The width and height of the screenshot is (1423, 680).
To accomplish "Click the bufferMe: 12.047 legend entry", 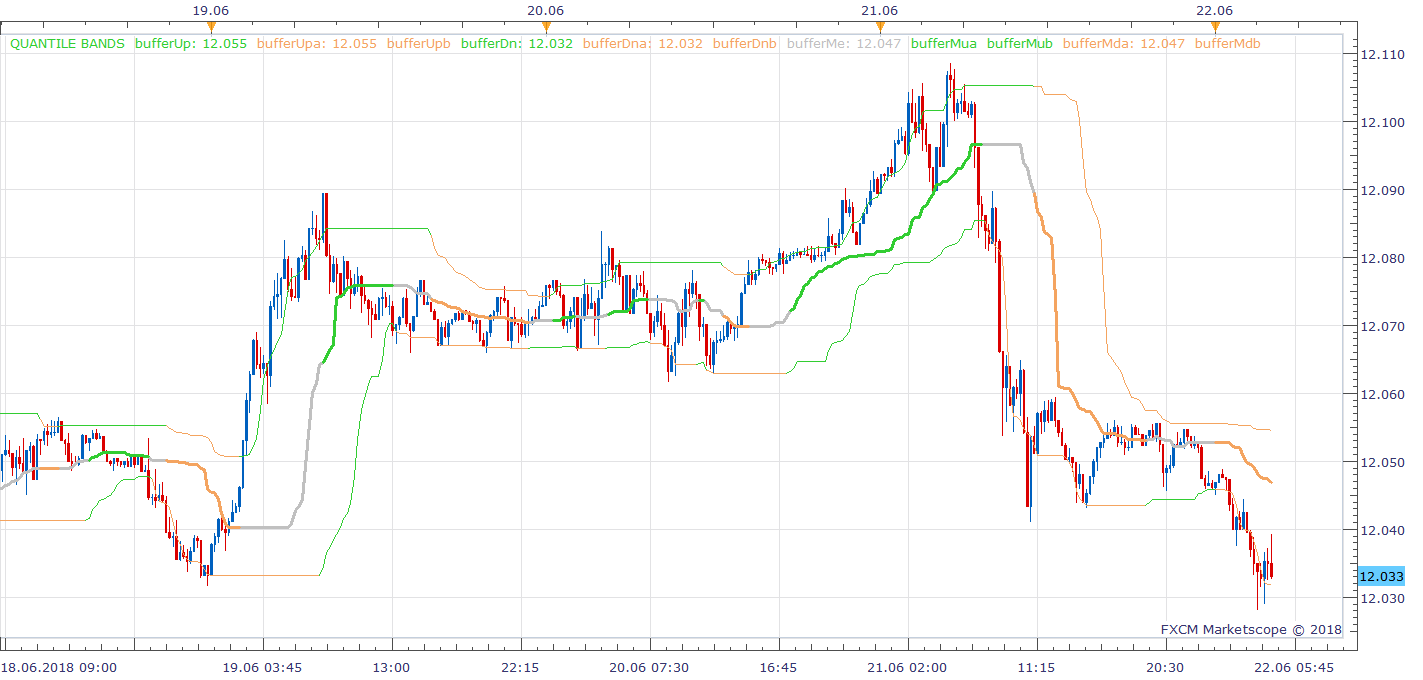I will pos(844,44).
